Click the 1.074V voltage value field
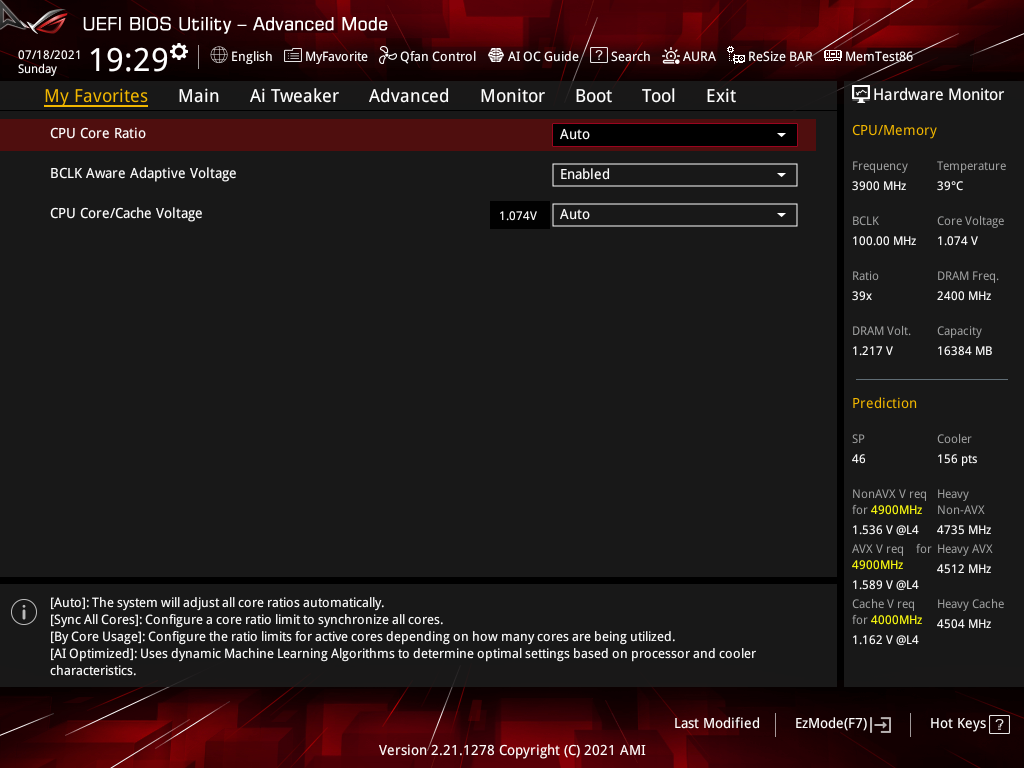Screen dimensions: 1024x768 point(519,214)
